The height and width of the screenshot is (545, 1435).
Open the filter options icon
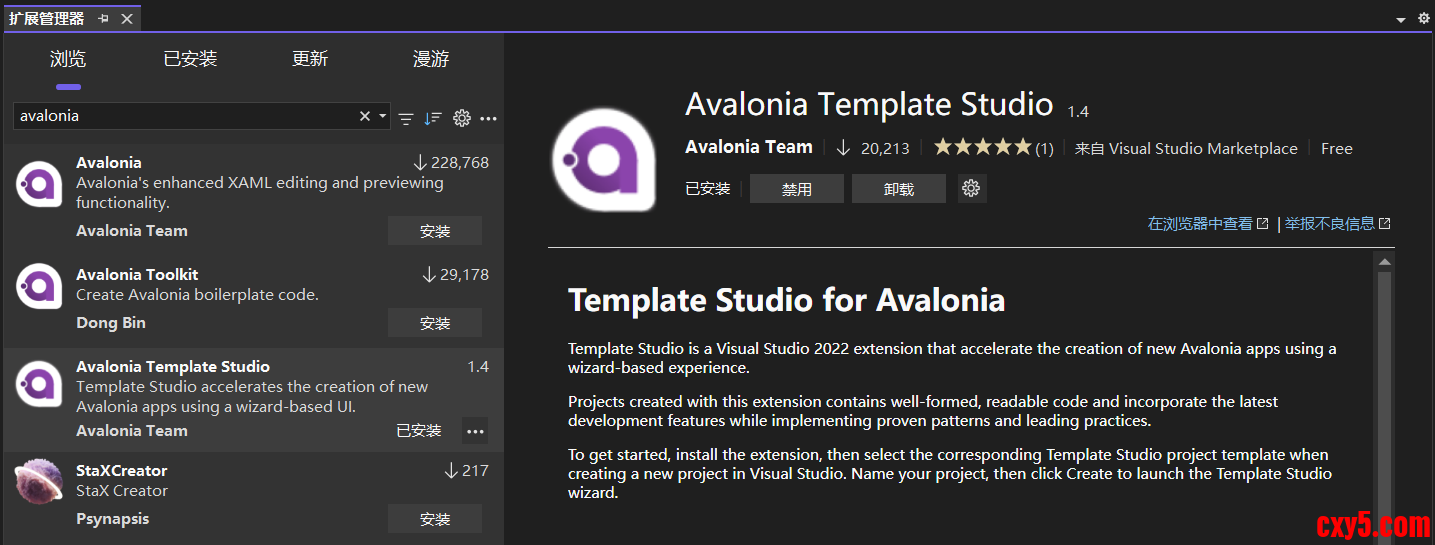[x=406, y=118]
